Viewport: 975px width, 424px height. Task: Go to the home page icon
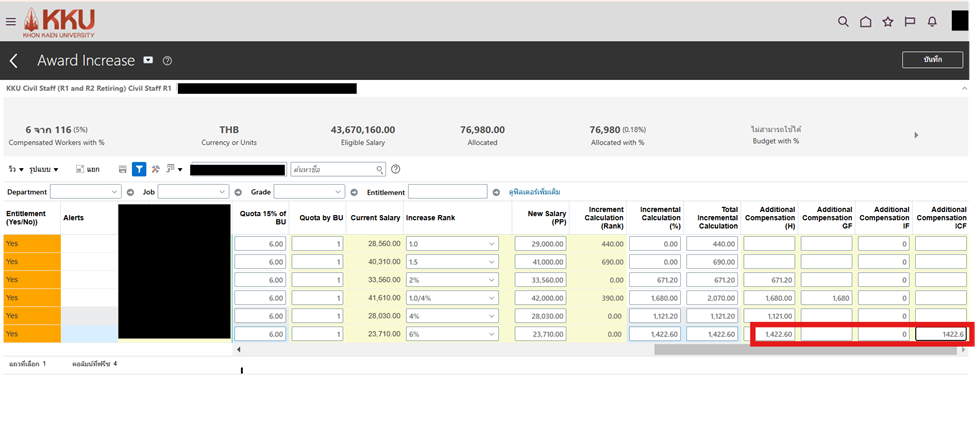[x=866, y=22]
